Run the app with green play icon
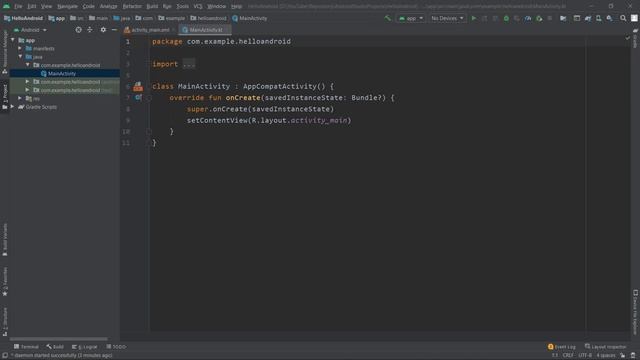This screenshot has width=640, height=360. tap(473, 18)
